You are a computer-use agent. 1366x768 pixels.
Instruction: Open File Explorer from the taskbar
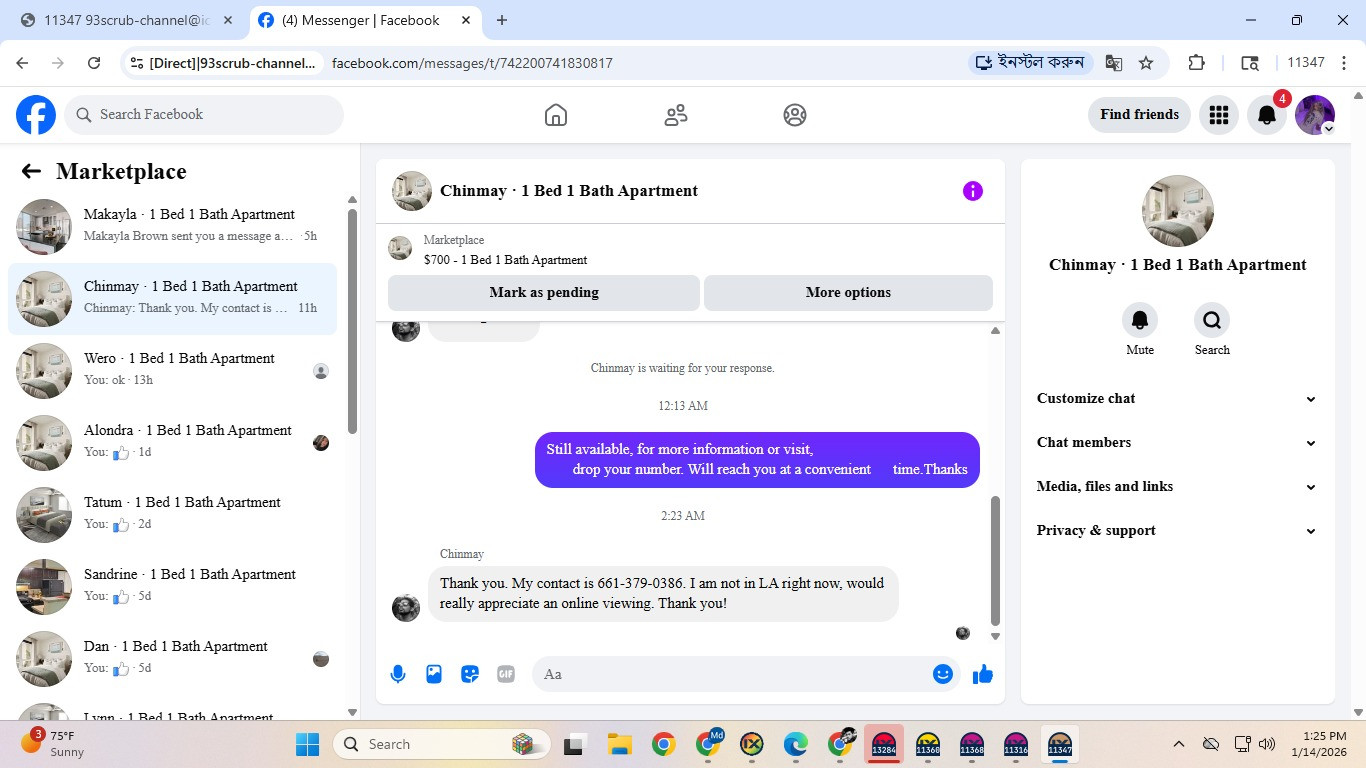pos(619,744)
